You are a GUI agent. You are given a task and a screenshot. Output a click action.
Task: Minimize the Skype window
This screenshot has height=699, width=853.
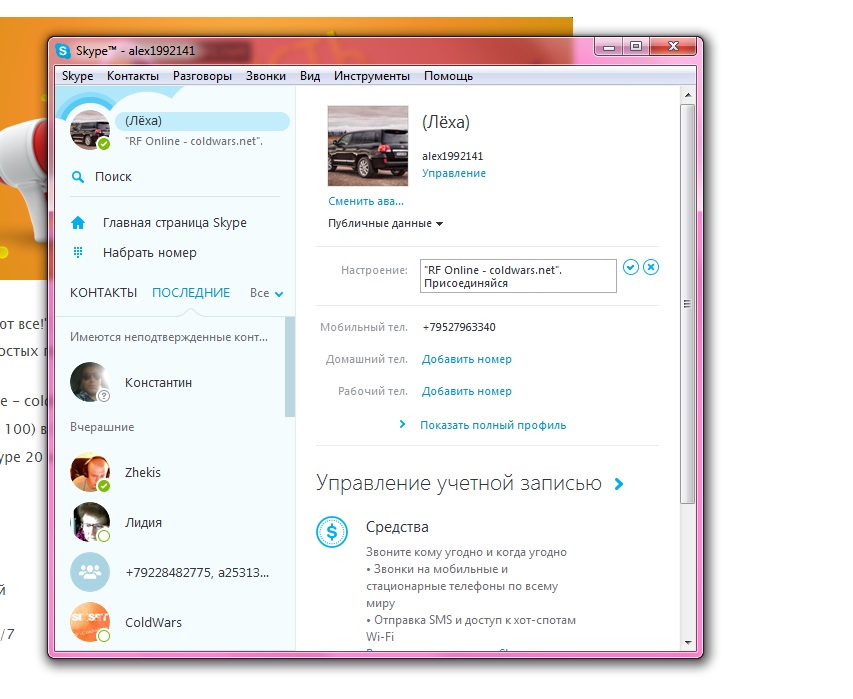coord(609,47)
